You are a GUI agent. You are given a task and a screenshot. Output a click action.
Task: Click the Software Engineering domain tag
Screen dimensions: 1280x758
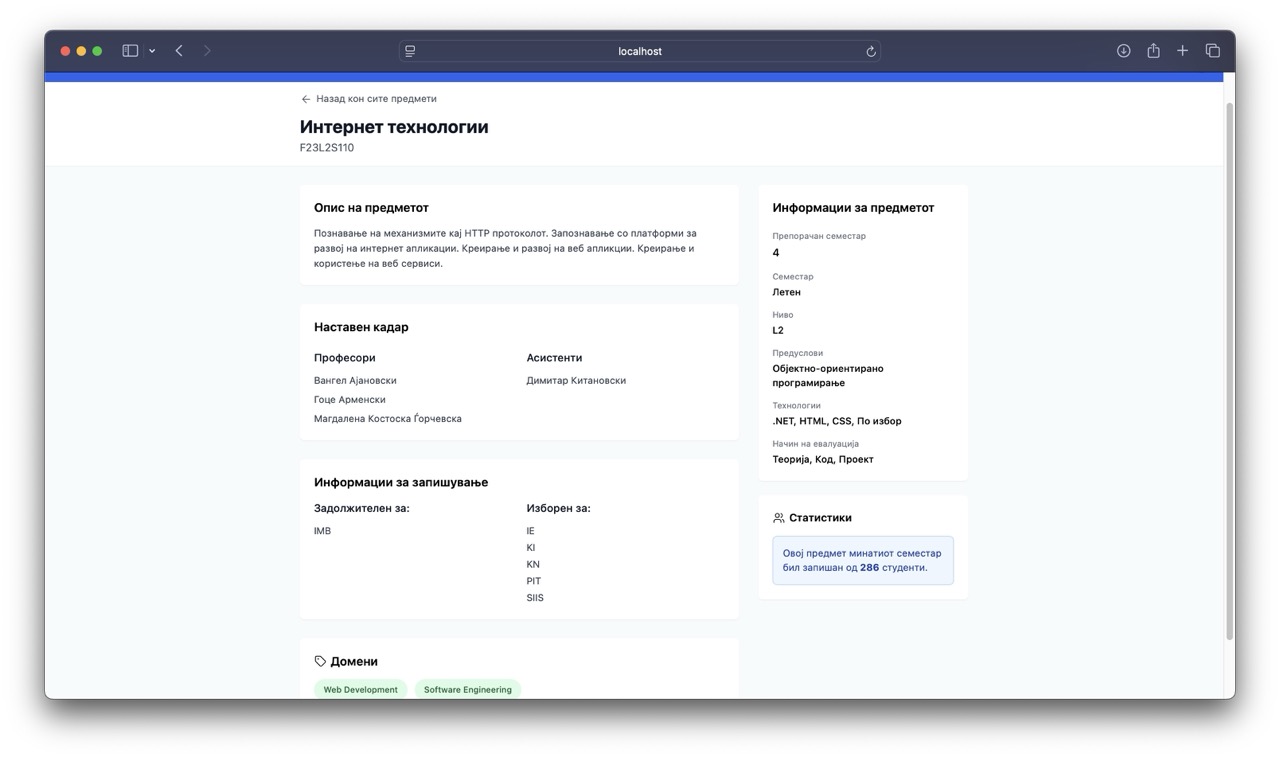pyautogui.click(x=467, y=689)
